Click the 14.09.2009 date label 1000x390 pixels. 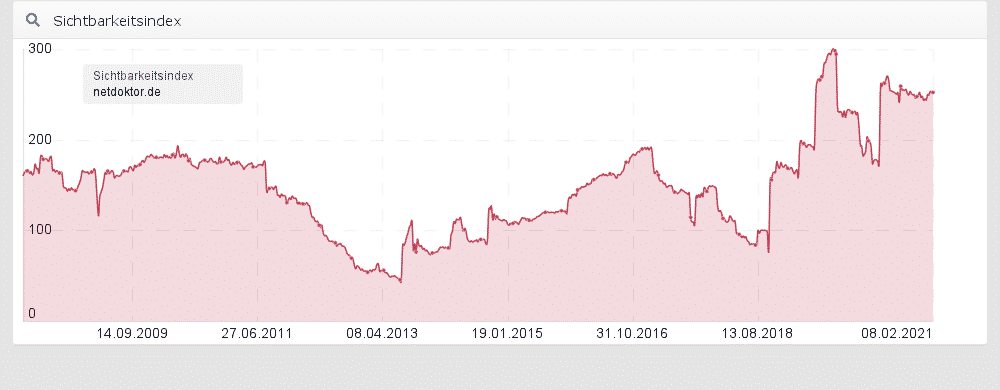[x=132, y=333]
